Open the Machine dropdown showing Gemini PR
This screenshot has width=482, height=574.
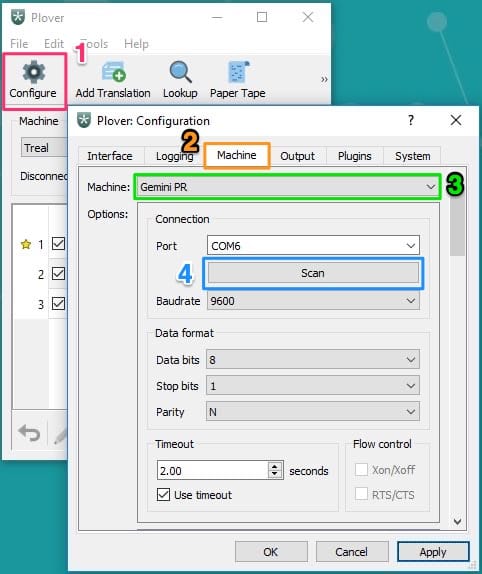coord(287,187)
